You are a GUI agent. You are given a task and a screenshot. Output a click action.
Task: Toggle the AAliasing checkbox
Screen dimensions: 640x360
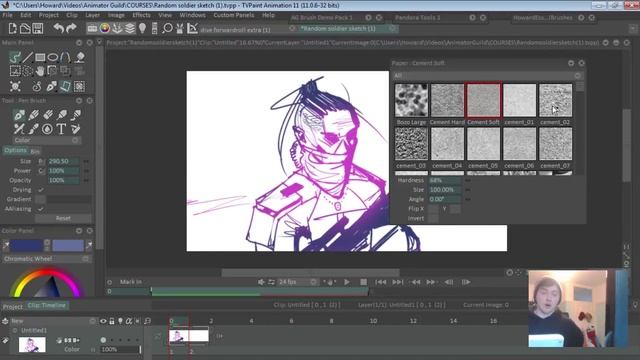coord(40,209)
